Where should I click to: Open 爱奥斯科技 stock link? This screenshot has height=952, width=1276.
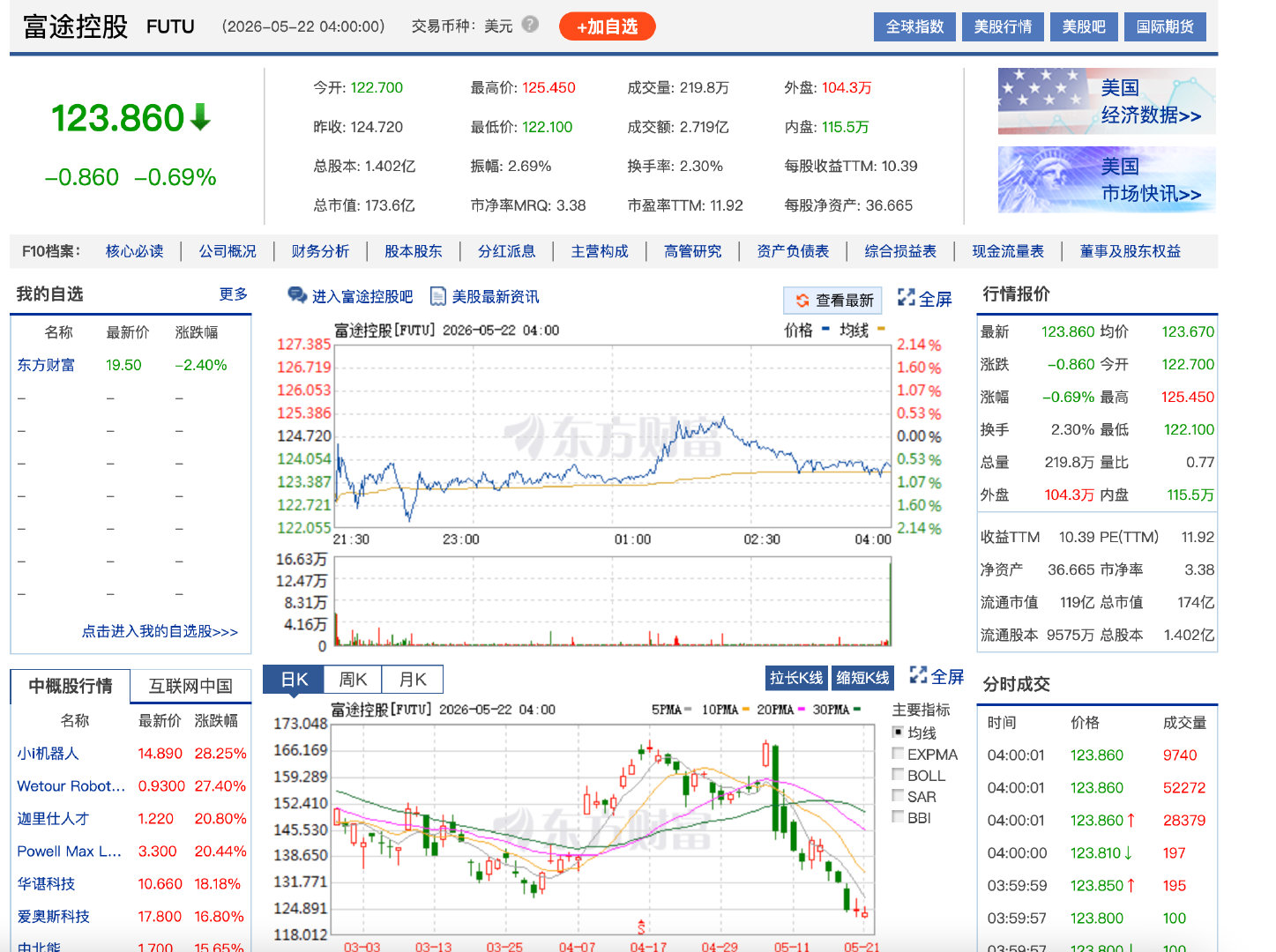click(53, 917)
